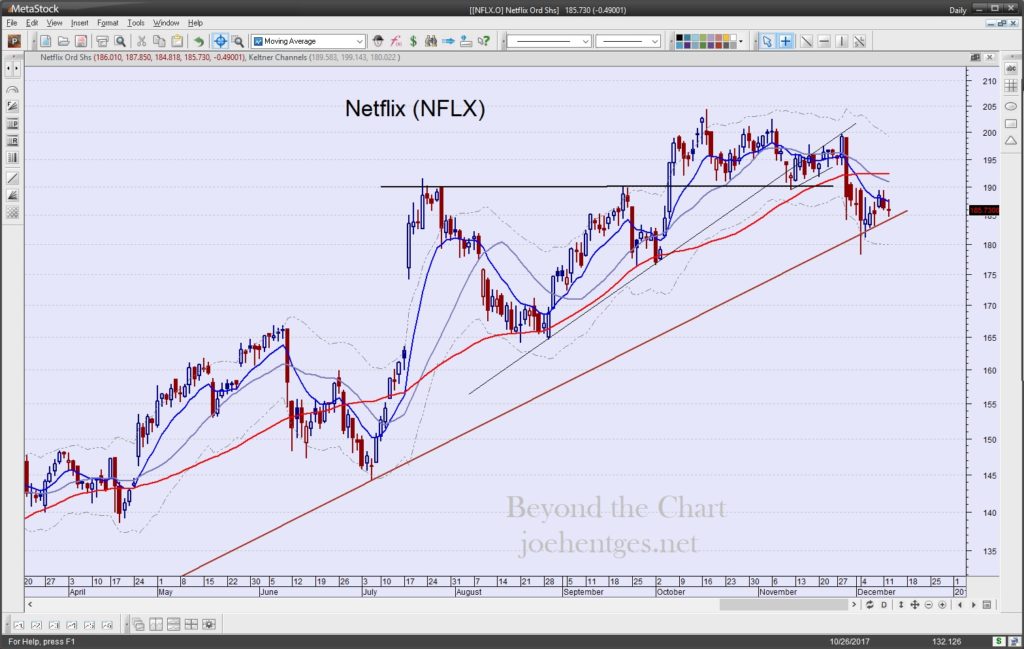1024x649 pixels.
Task: Click the arc drawing tool in left sidebar
Action: [12, 89]
